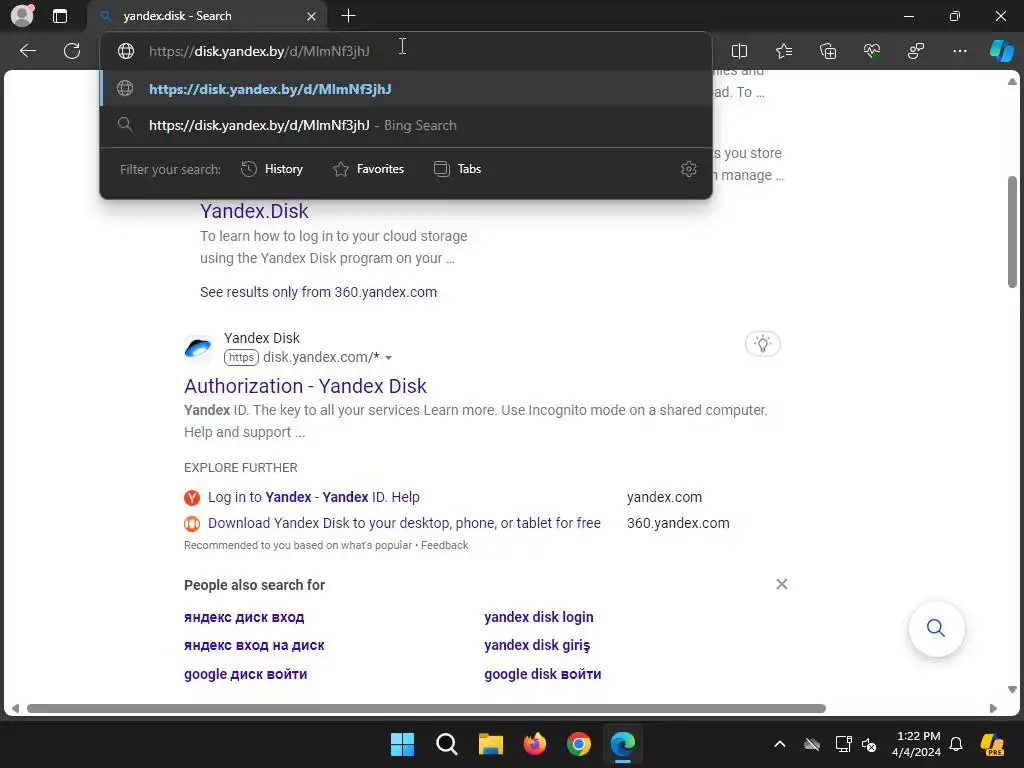Open a new tab with plus button
This screenshot has height=768, width=1024.
349,16
